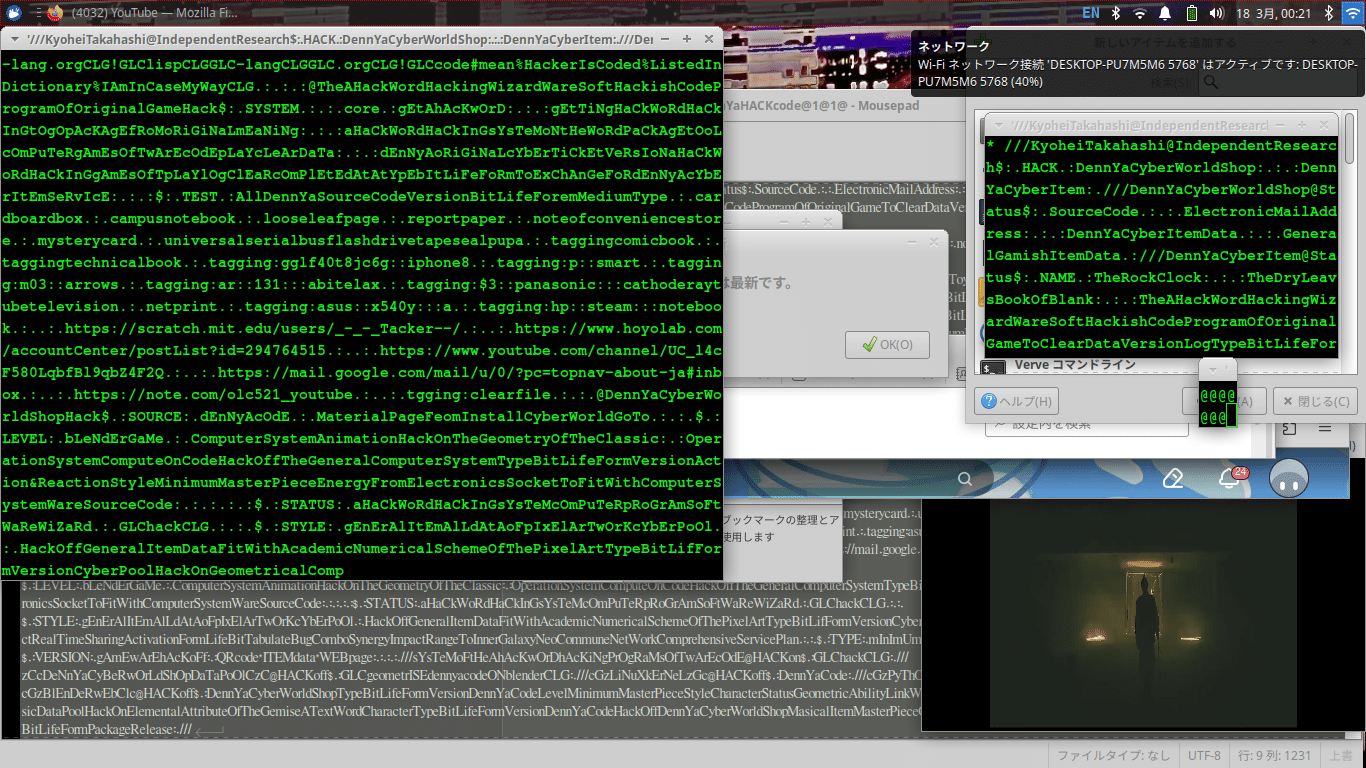Open notifications bell with 24 badge
The height and width of the screenshot is (768, 1366).
(x=1231, y=479)
